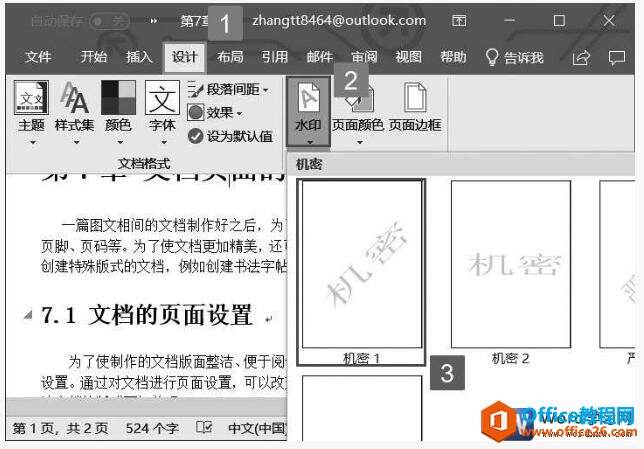Select the 设计 (Design) ribbon tab
This screenshot has height=449, width=644.
click(184, 57)
